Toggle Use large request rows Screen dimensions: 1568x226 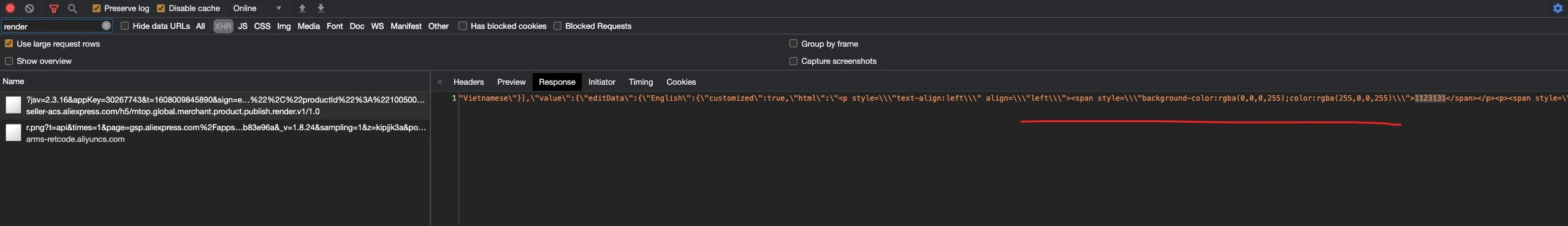pos(9,44)
